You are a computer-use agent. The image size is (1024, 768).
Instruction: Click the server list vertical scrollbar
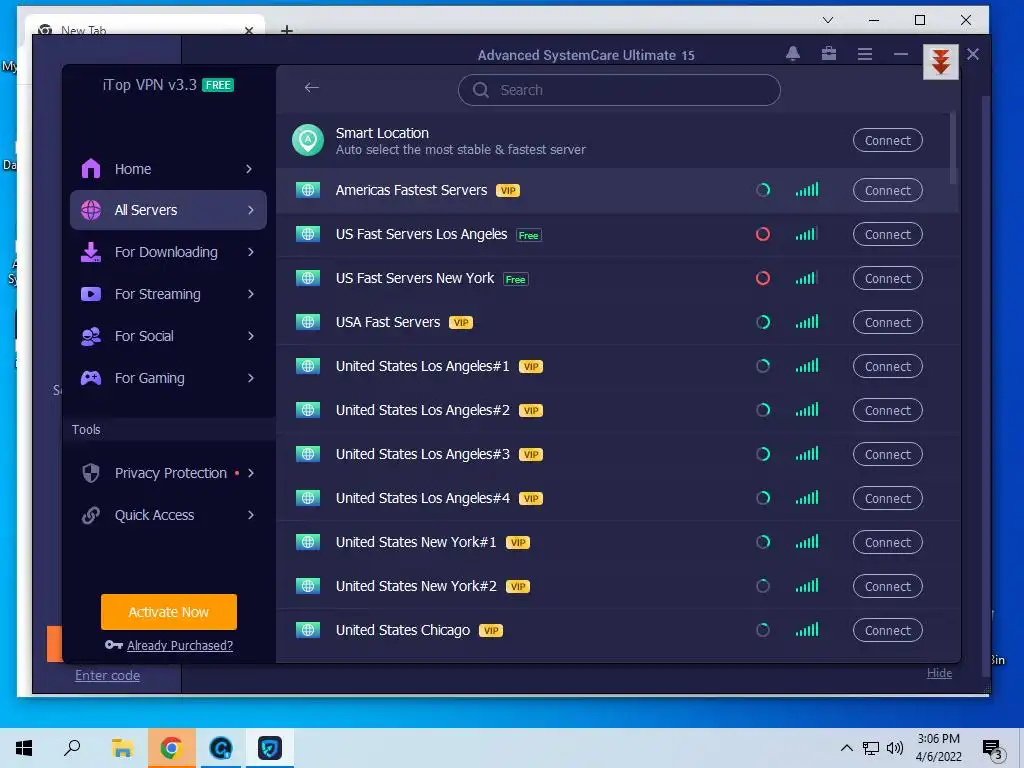click(x=953, y=149)
